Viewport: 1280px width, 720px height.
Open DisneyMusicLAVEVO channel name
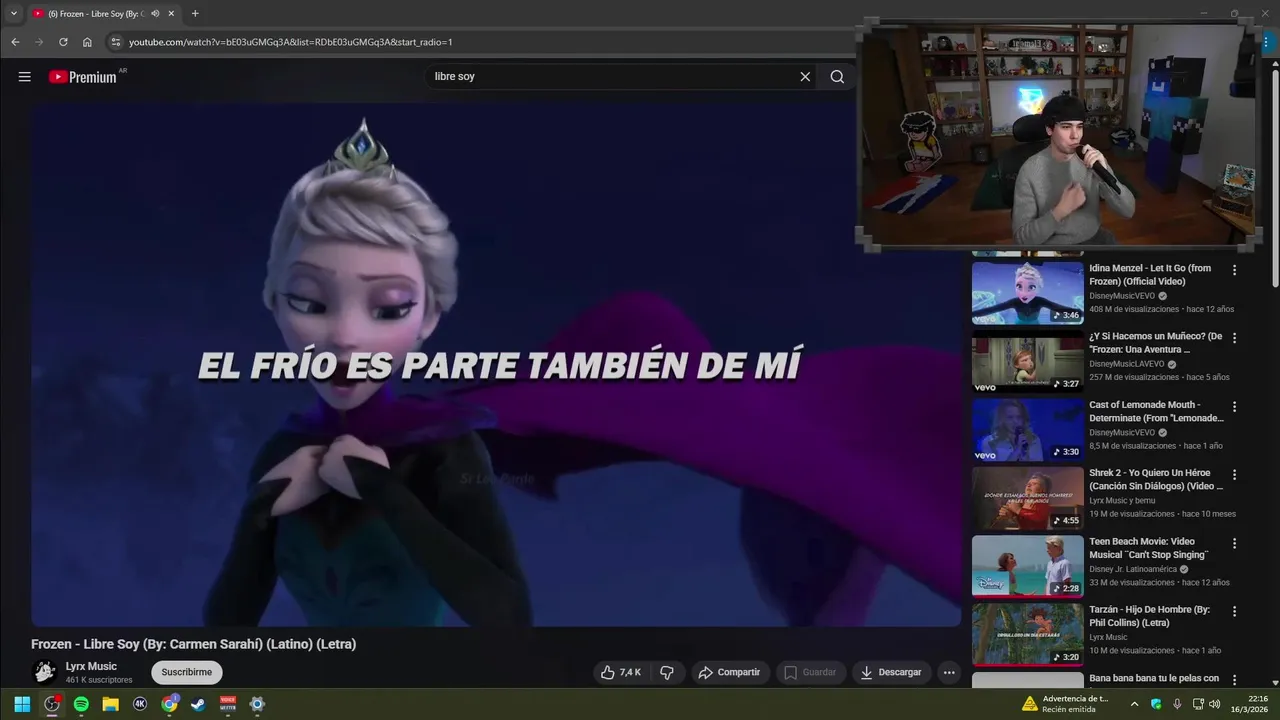coord(1127,364)
